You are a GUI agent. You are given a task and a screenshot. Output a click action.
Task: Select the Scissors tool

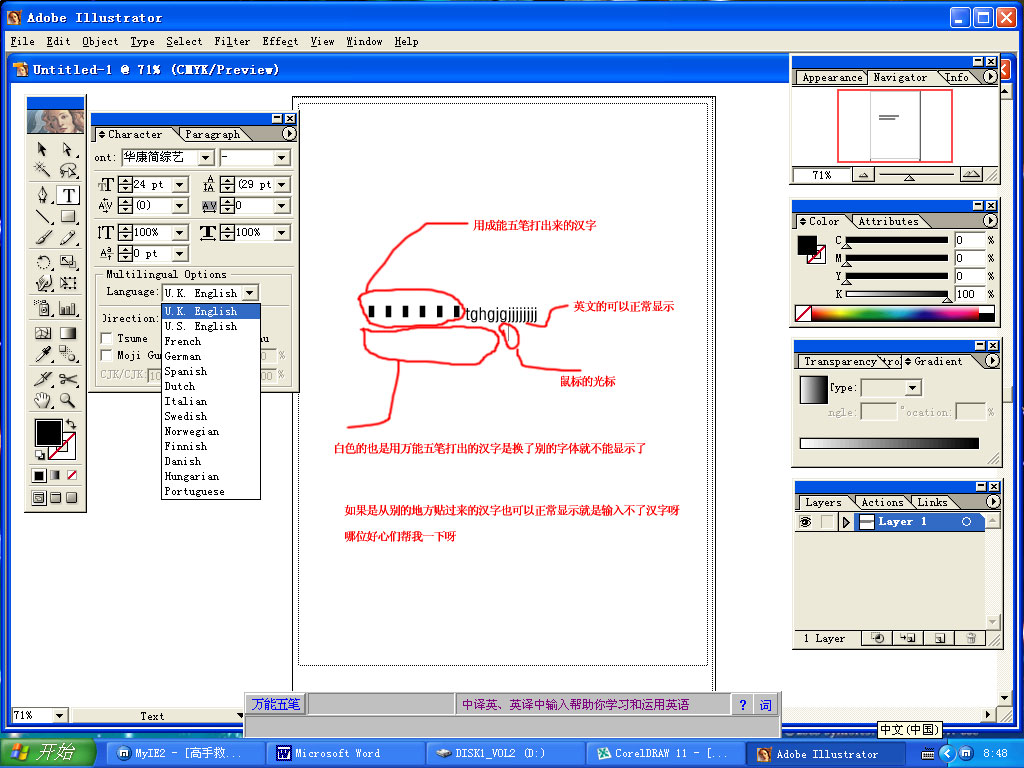click(68, 379)
